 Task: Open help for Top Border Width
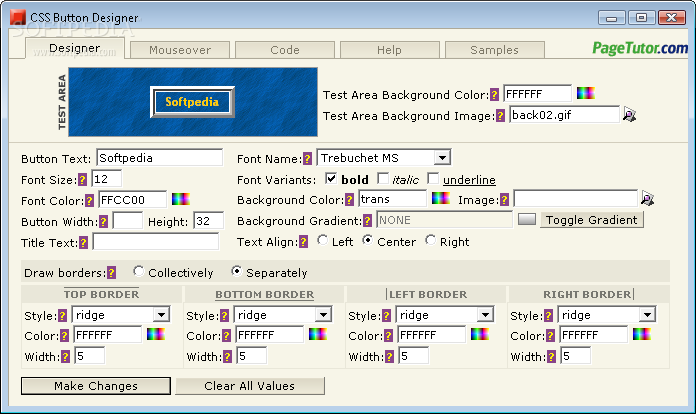pos(66,356)
